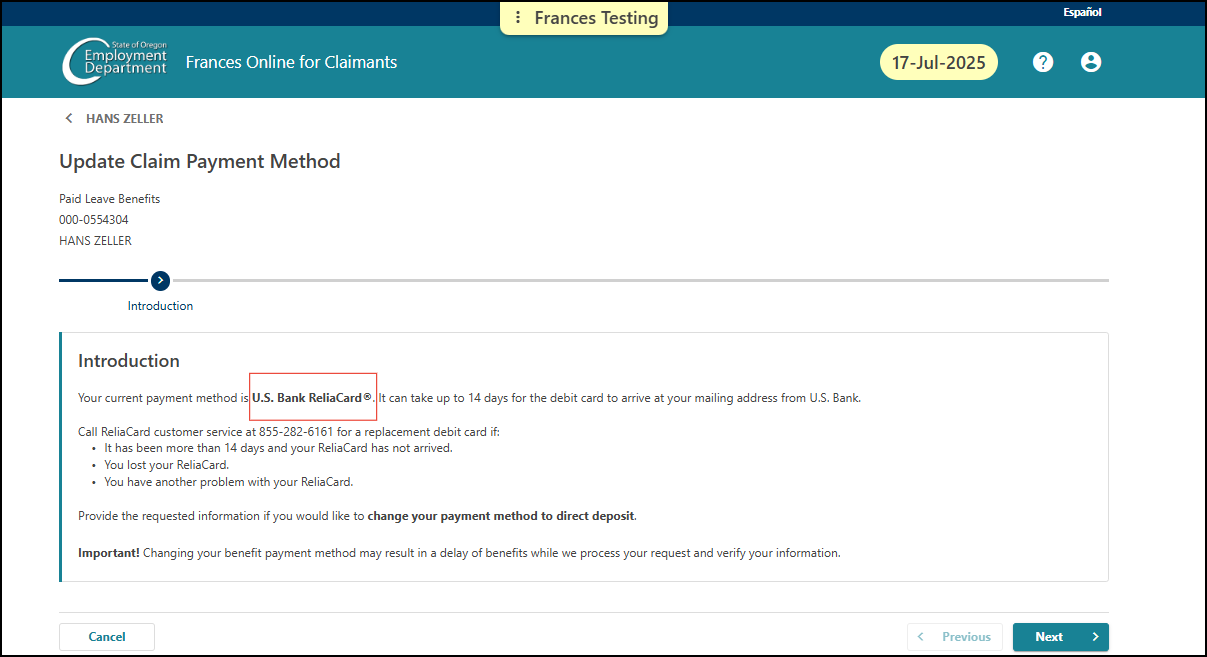Viewport: 1207px width, 657px height.
Task: Open the help question mark icon
Action: [1043, 62]
